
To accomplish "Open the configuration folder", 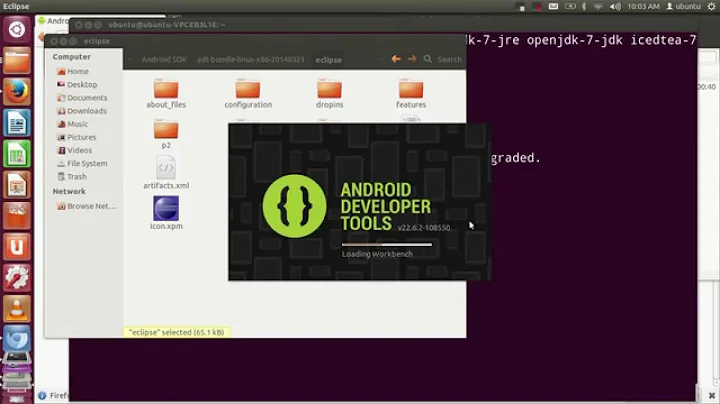I will click(x=248, y=94).
